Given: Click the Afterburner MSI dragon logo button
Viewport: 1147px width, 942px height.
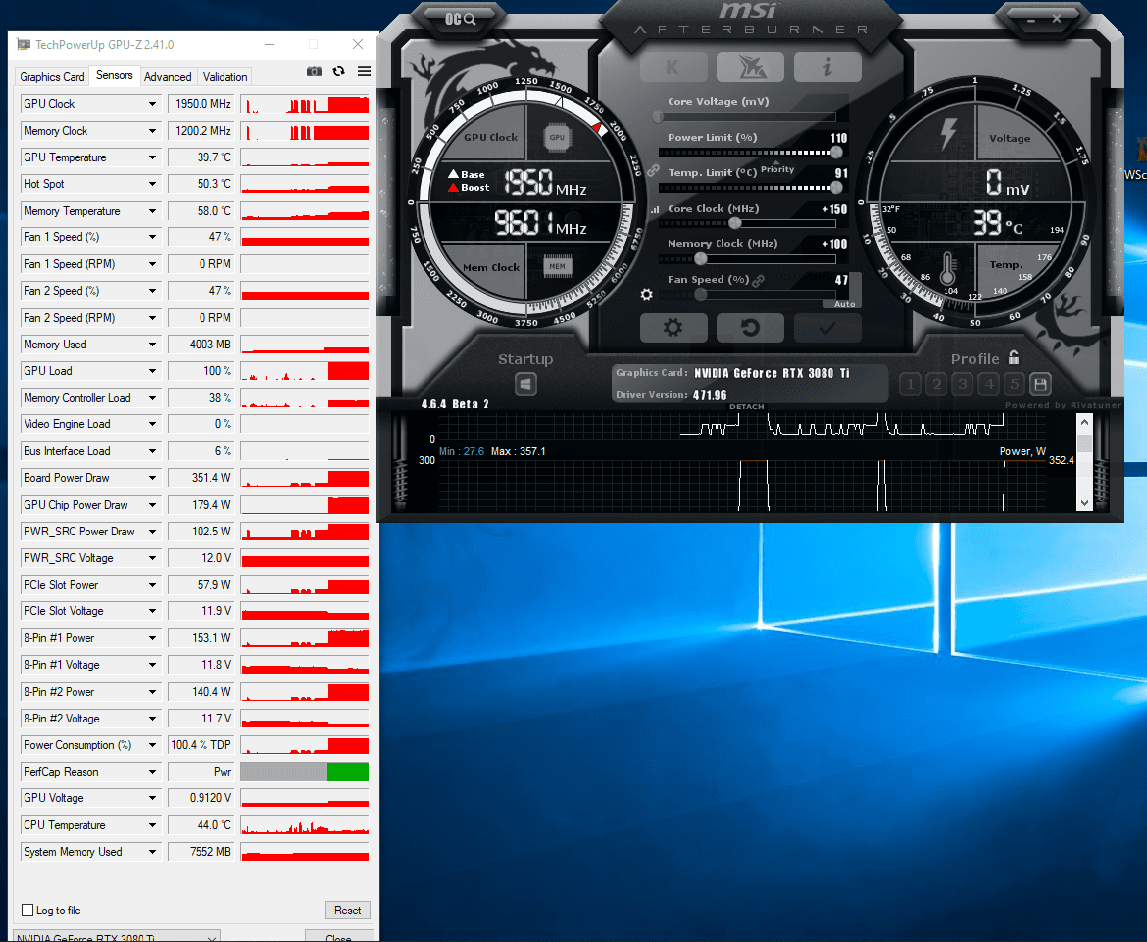Looking at the screenshot, I should tap(751, 67).
